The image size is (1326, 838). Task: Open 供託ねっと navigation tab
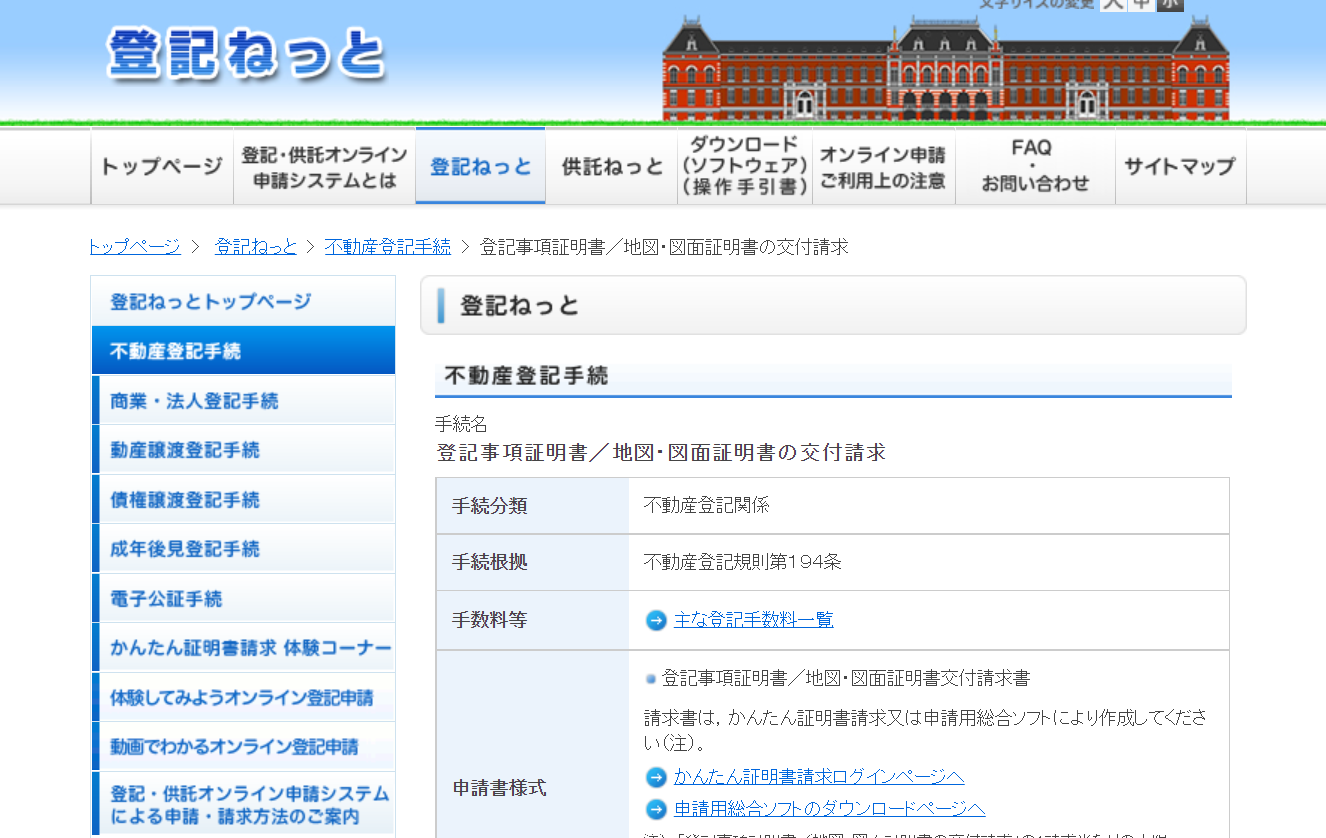point(611,166)
